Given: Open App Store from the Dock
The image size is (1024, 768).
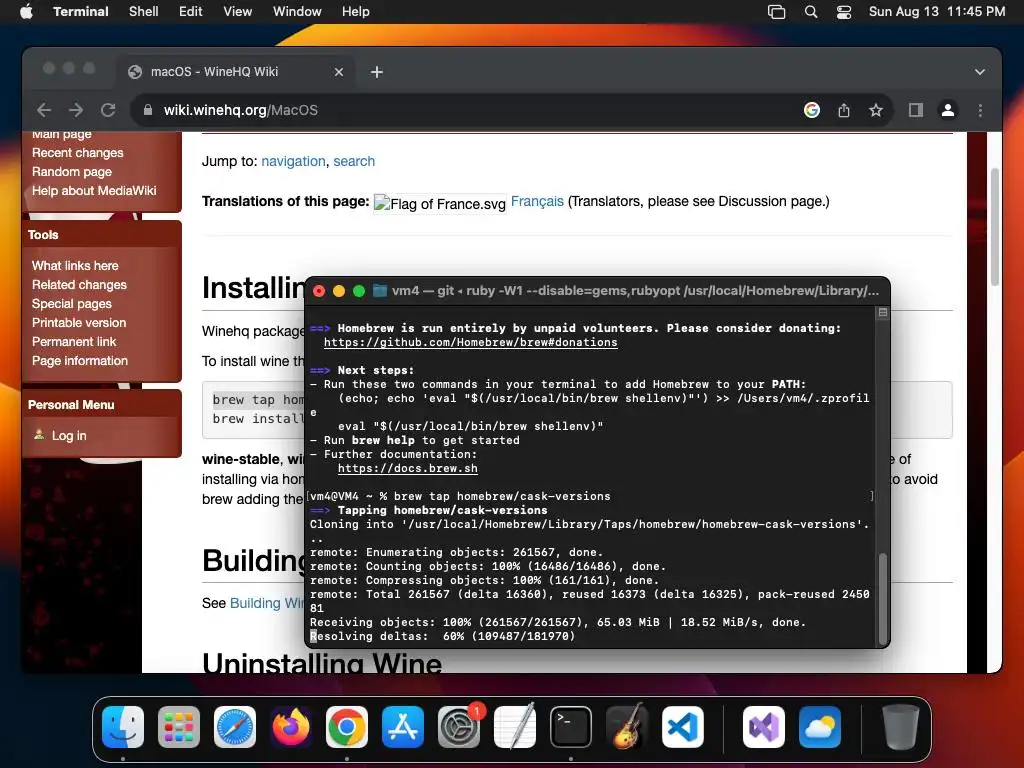Looking at the screenshot, I should 402,727.
